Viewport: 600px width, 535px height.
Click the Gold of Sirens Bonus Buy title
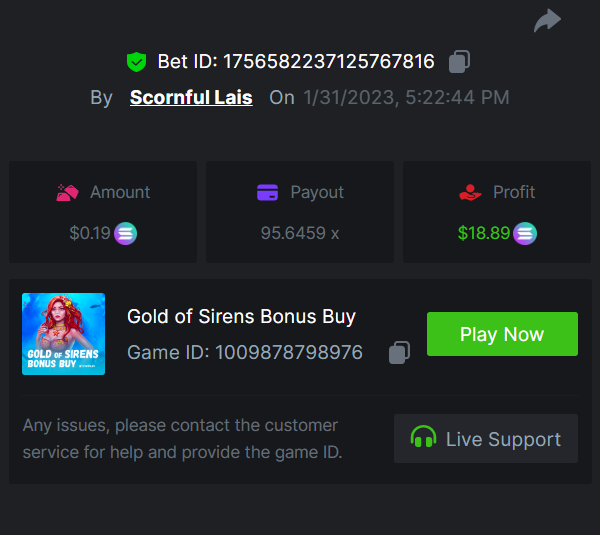coord(241,317)
